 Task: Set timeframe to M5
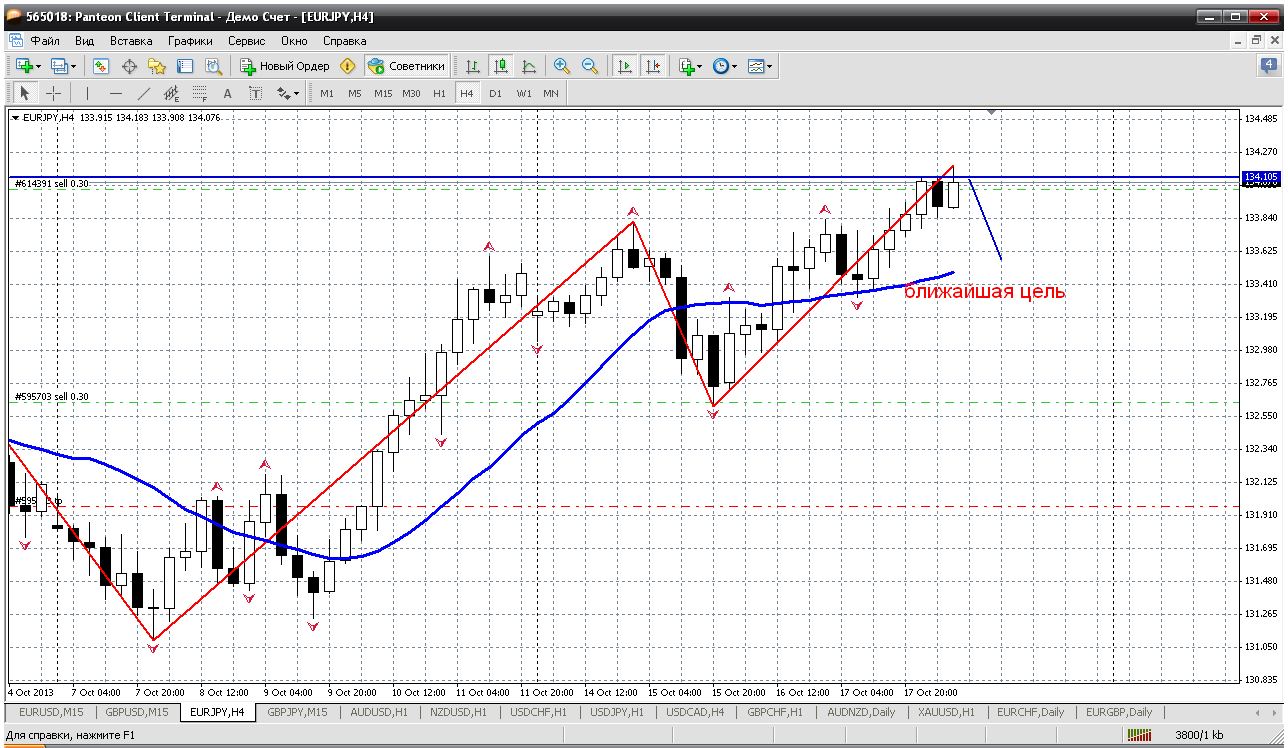pos(355,93)
